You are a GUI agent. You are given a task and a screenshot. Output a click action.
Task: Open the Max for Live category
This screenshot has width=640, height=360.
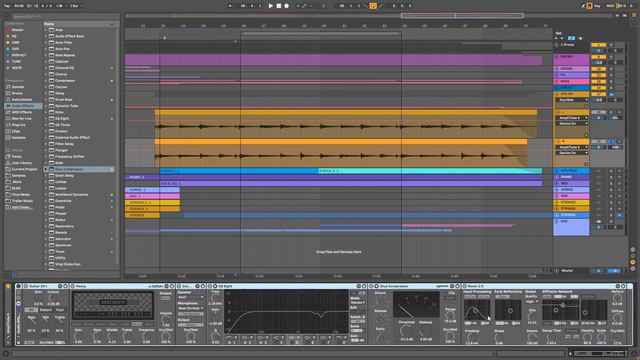pos(22,118)
